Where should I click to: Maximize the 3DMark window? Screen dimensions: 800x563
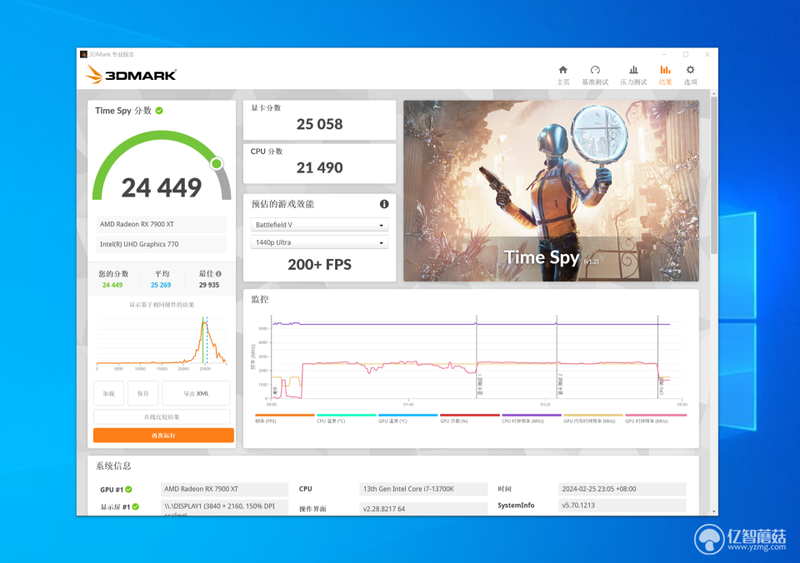point(686,54)
